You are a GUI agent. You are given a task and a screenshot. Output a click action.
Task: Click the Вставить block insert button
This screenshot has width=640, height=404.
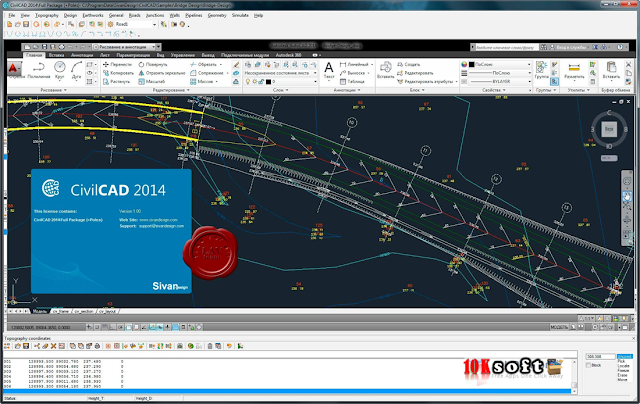pyautogui.click(x=385, y=70)
